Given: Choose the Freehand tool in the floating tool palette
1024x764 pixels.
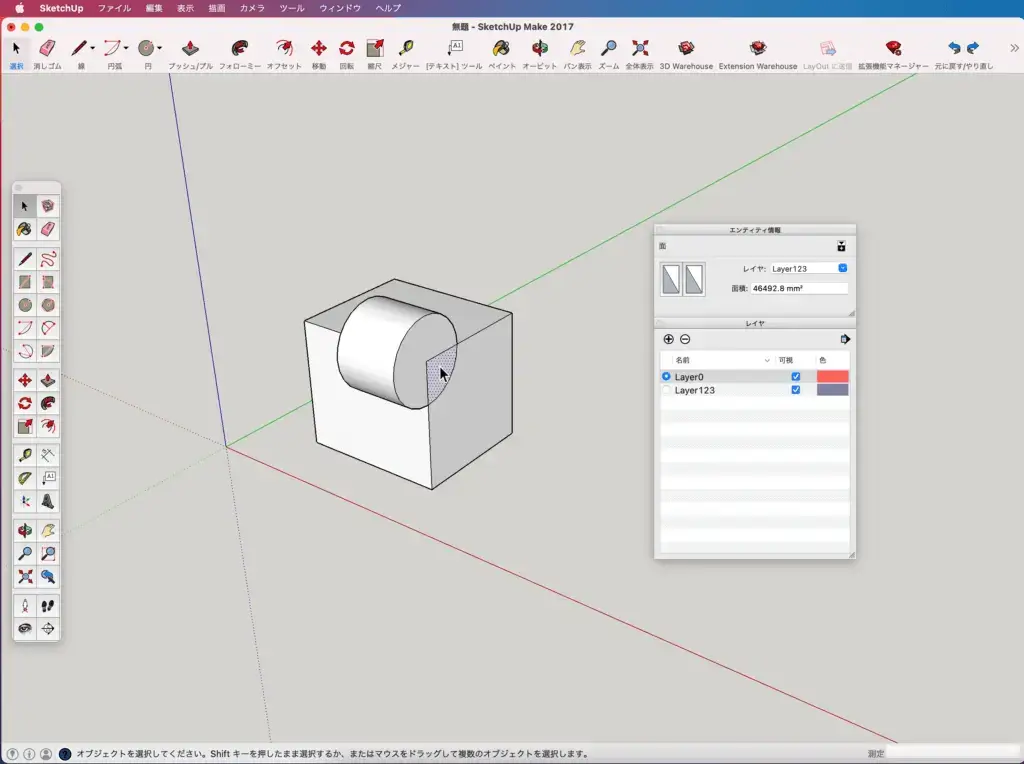Looking at the screenshot, I should (x=48, y=259).
